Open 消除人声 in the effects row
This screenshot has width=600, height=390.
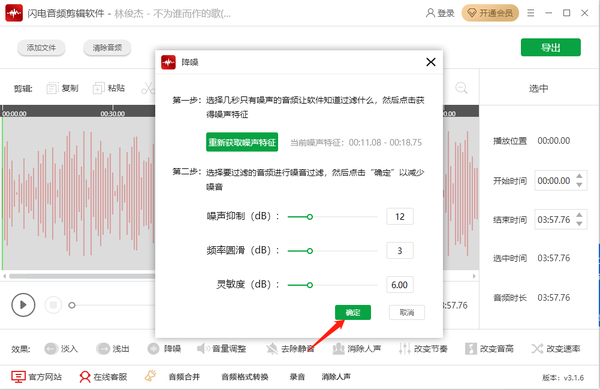[357, 349]
